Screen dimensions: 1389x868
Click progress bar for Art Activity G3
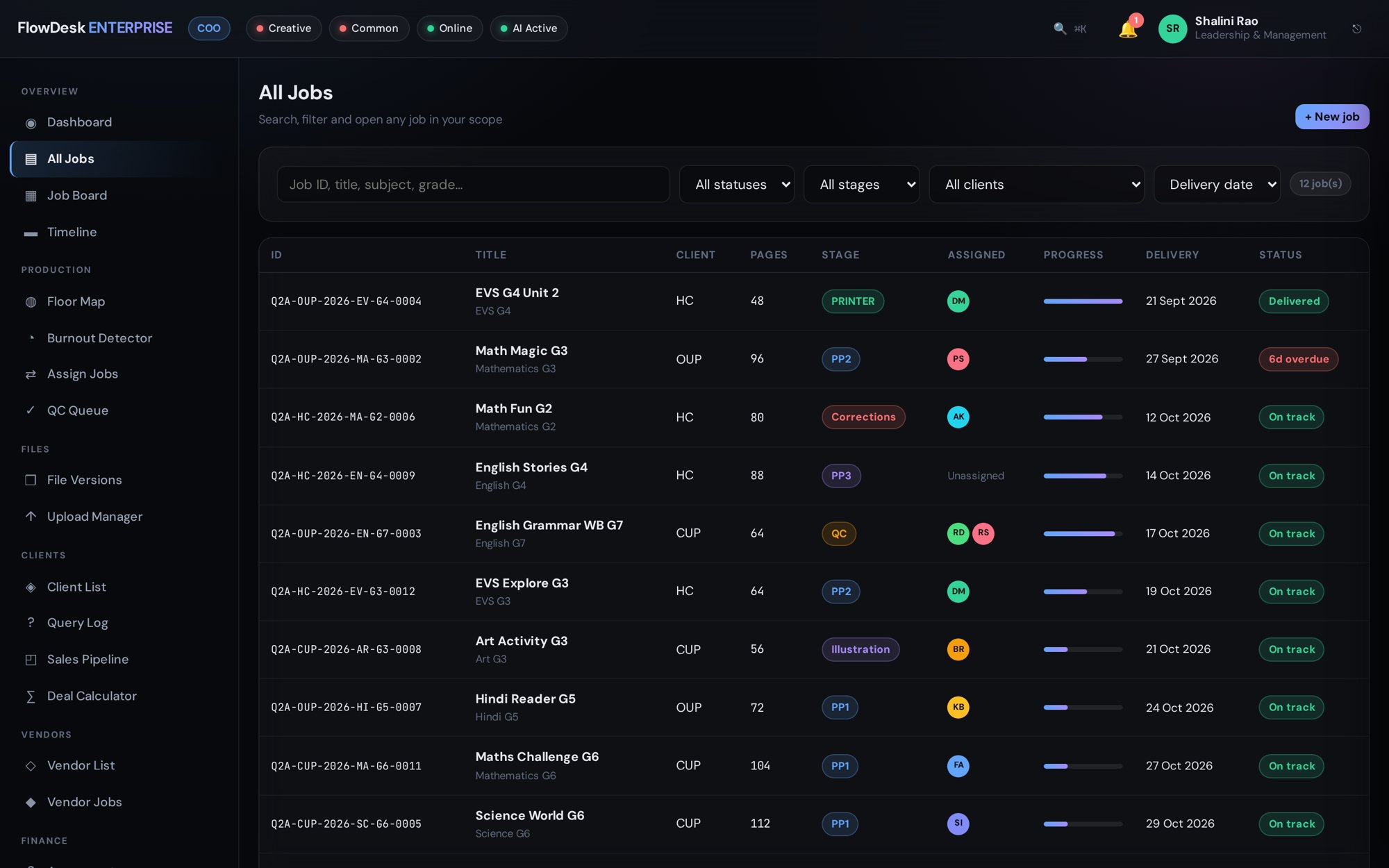(1083, 649)
